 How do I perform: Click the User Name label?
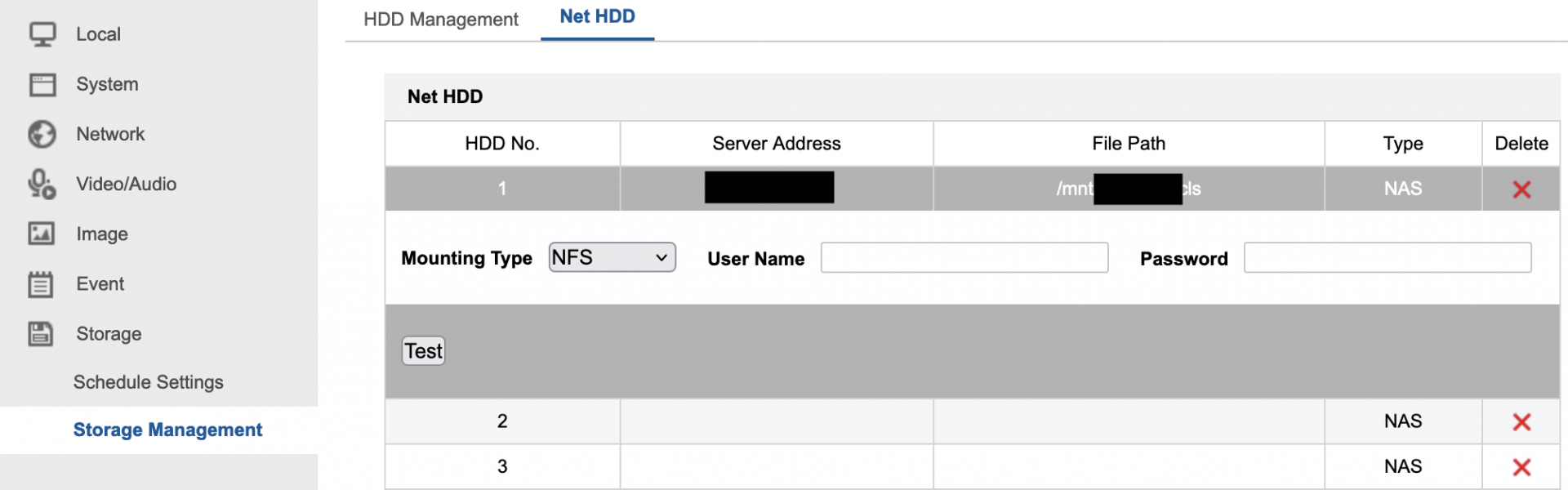[755, 259]
